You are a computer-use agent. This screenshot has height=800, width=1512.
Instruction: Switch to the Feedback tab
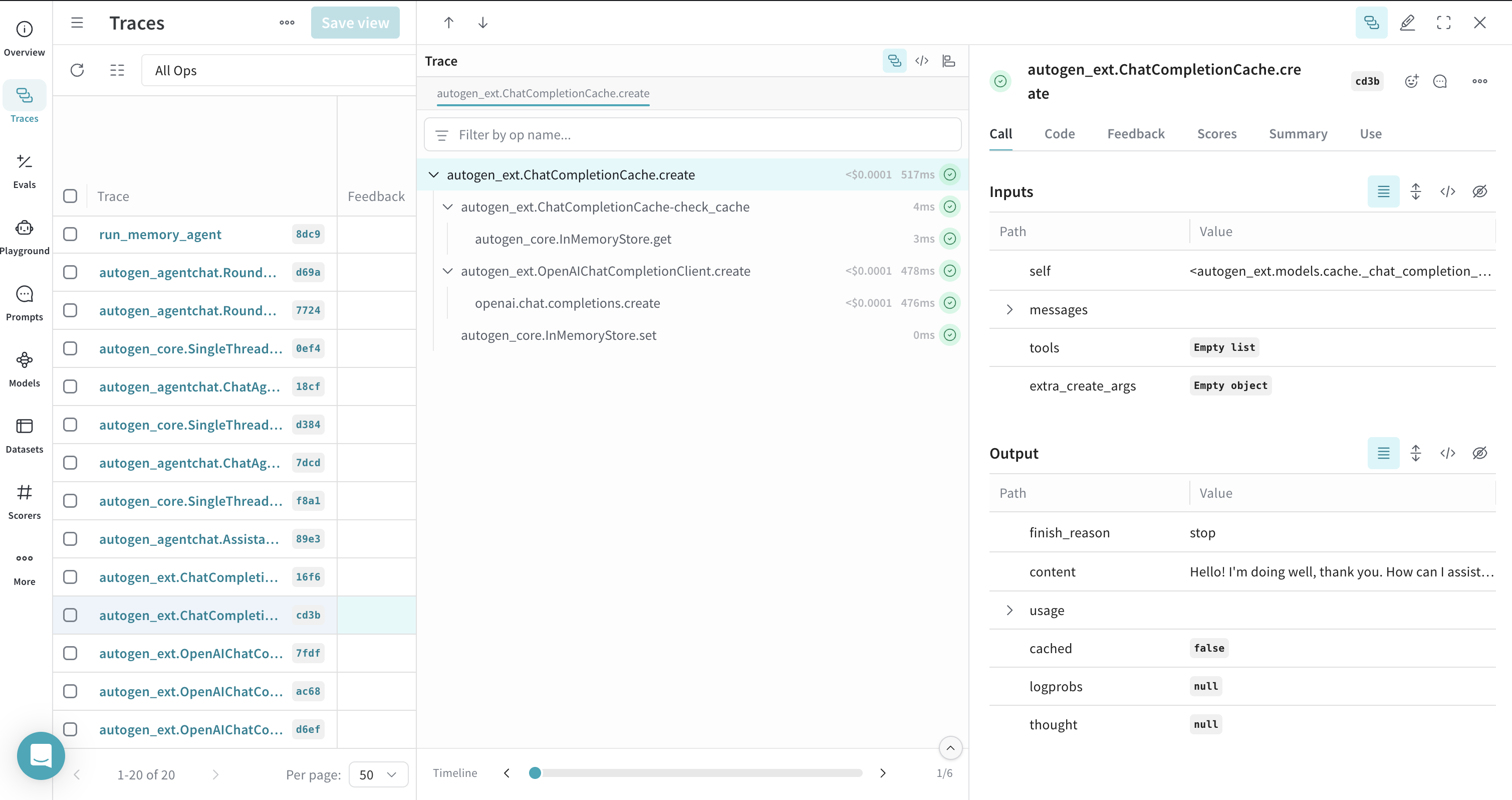(x=1135, y=133)
